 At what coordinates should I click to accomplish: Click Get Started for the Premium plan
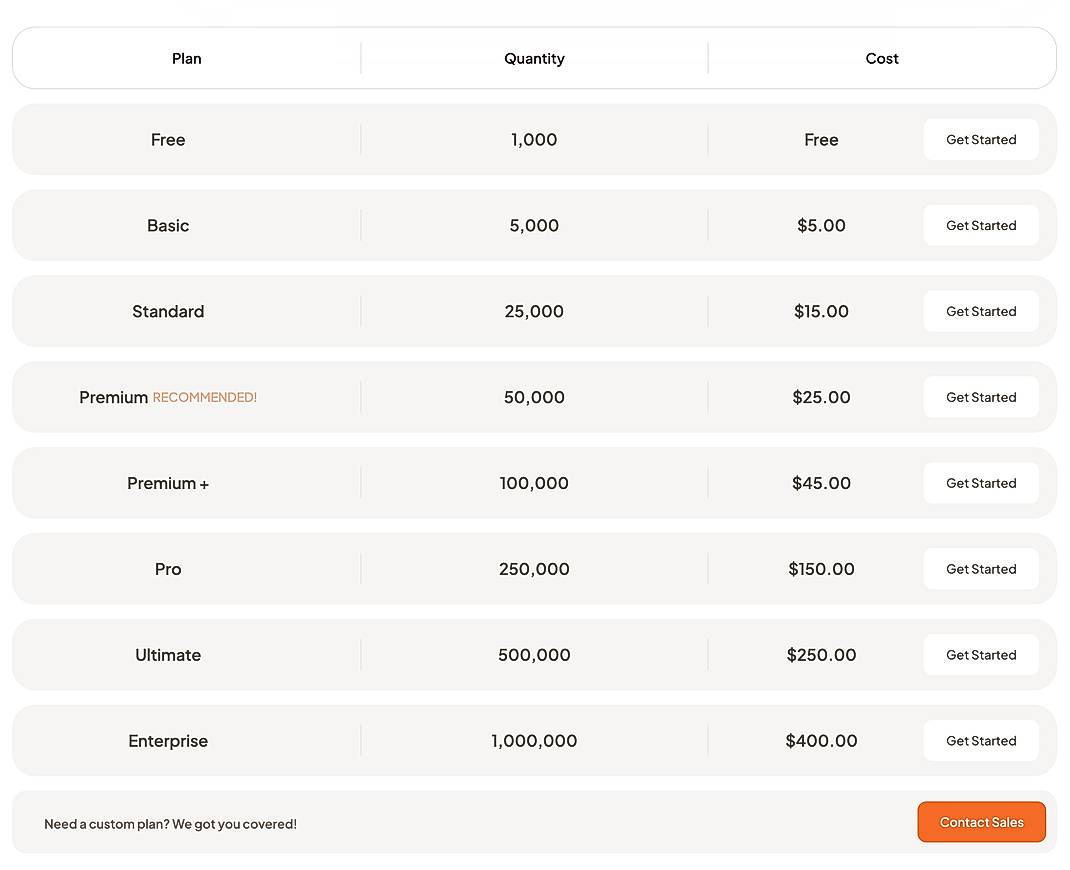click(x=981, y=397)
